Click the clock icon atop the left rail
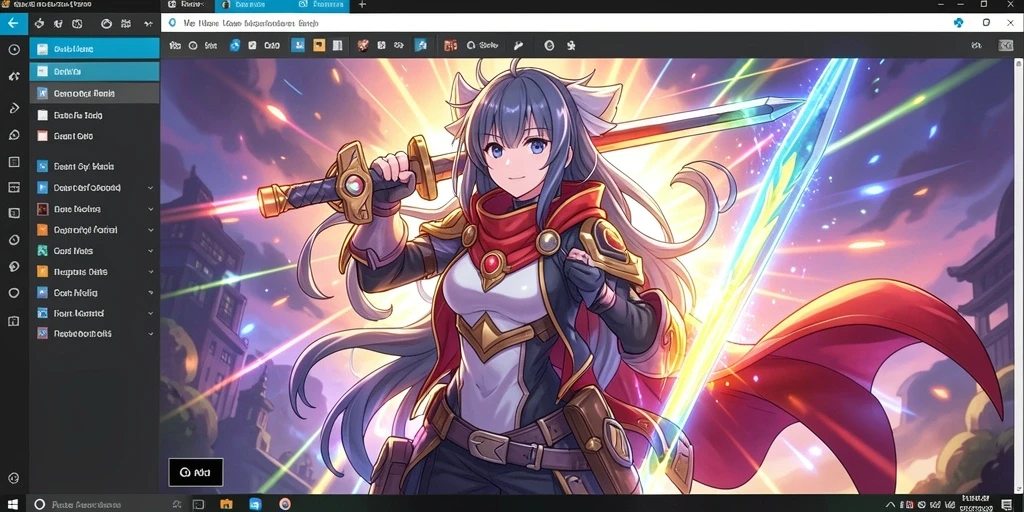The width and height of the screenshot is (1024, 512). pyautogui.click(x=14, y=50)
